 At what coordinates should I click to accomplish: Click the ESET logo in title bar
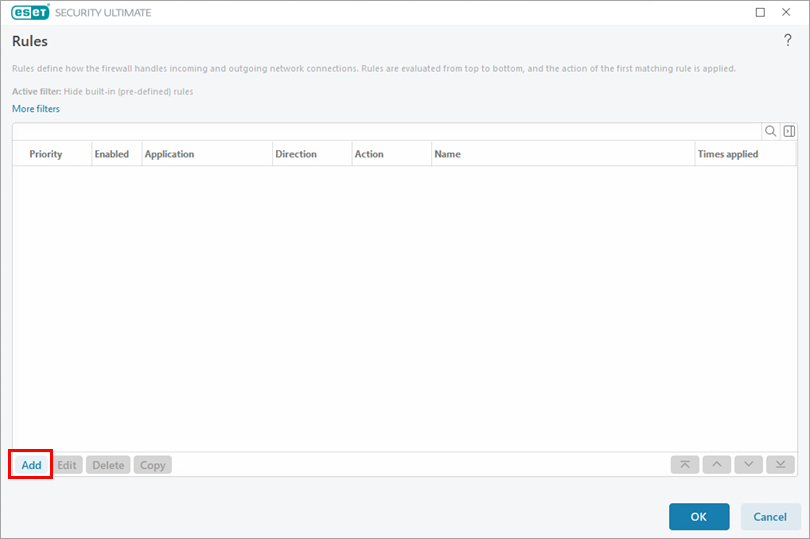click(31, 12)
